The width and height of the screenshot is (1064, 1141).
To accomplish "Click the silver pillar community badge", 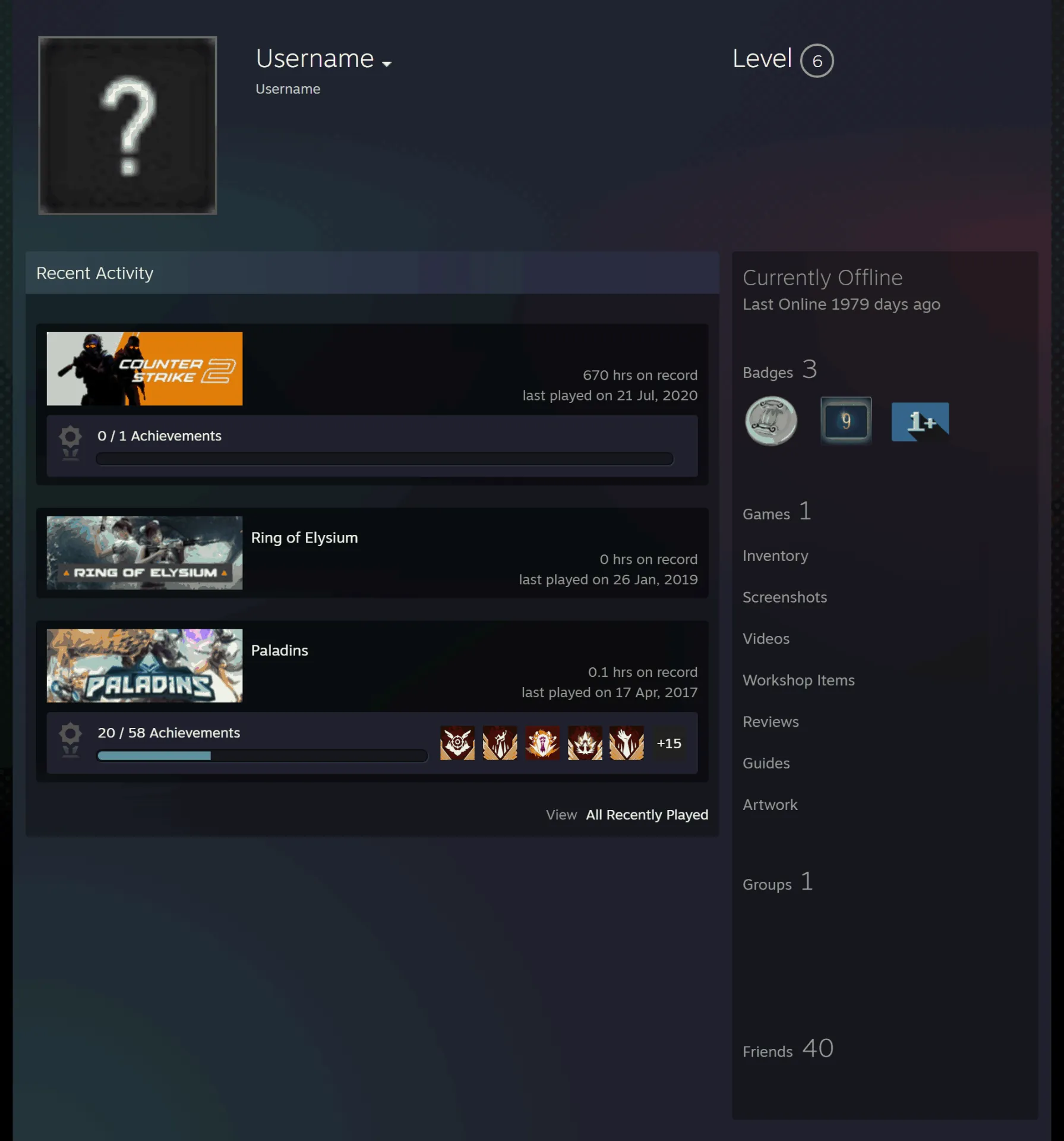I will [x=771, y=421].
